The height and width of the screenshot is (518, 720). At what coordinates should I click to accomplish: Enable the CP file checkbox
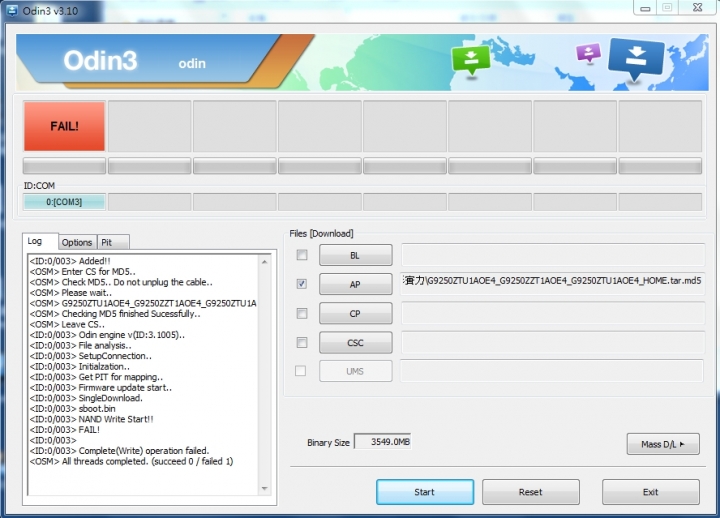point(302,313)
